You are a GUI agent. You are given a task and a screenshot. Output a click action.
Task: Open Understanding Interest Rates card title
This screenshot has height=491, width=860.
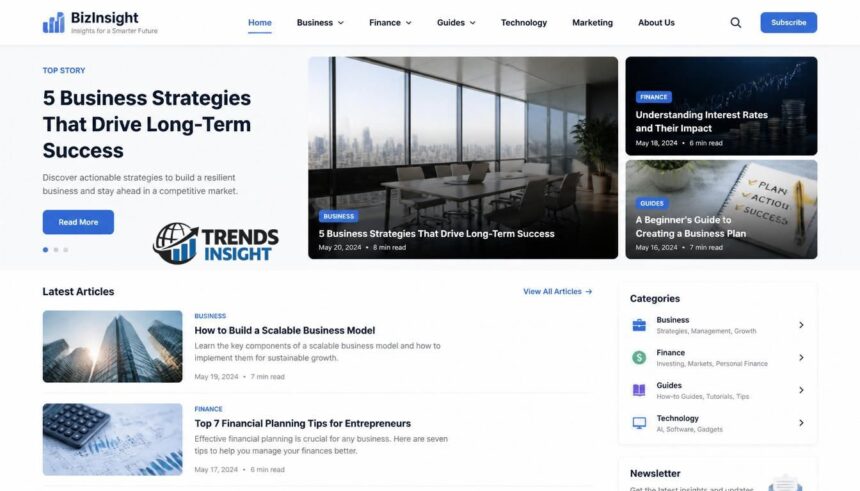701,121
